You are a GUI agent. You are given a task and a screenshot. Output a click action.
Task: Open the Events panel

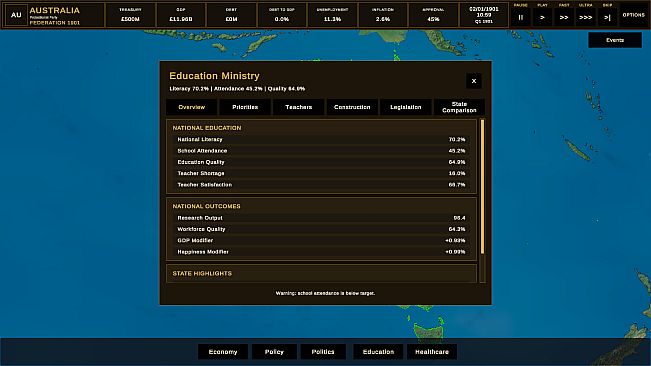click(615, 40)
